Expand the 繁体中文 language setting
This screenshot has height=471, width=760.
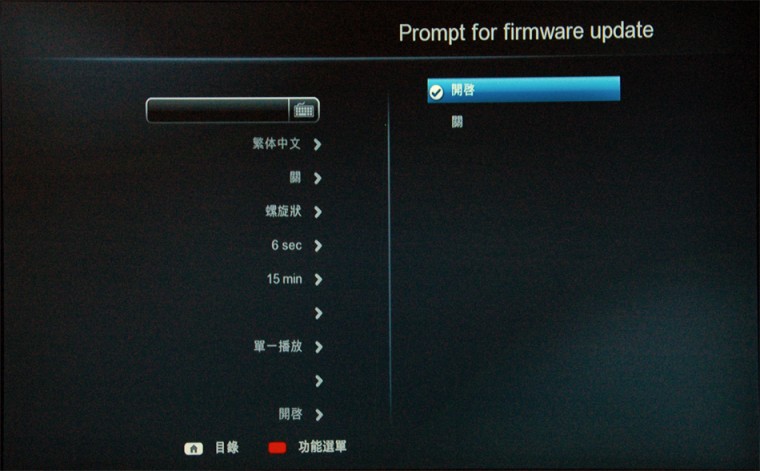(x=317, y=144)
